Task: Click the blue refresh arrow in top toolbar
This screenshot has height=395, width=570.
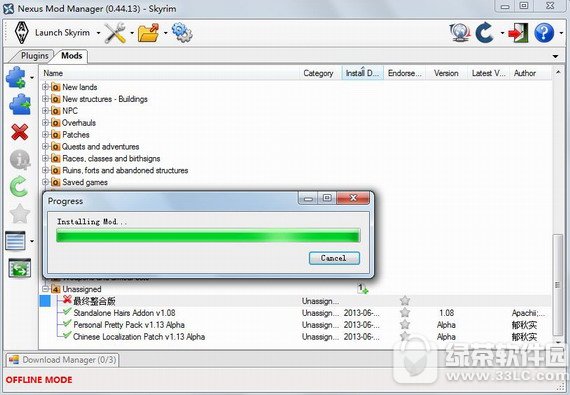Action: click(x=485, y=33)
